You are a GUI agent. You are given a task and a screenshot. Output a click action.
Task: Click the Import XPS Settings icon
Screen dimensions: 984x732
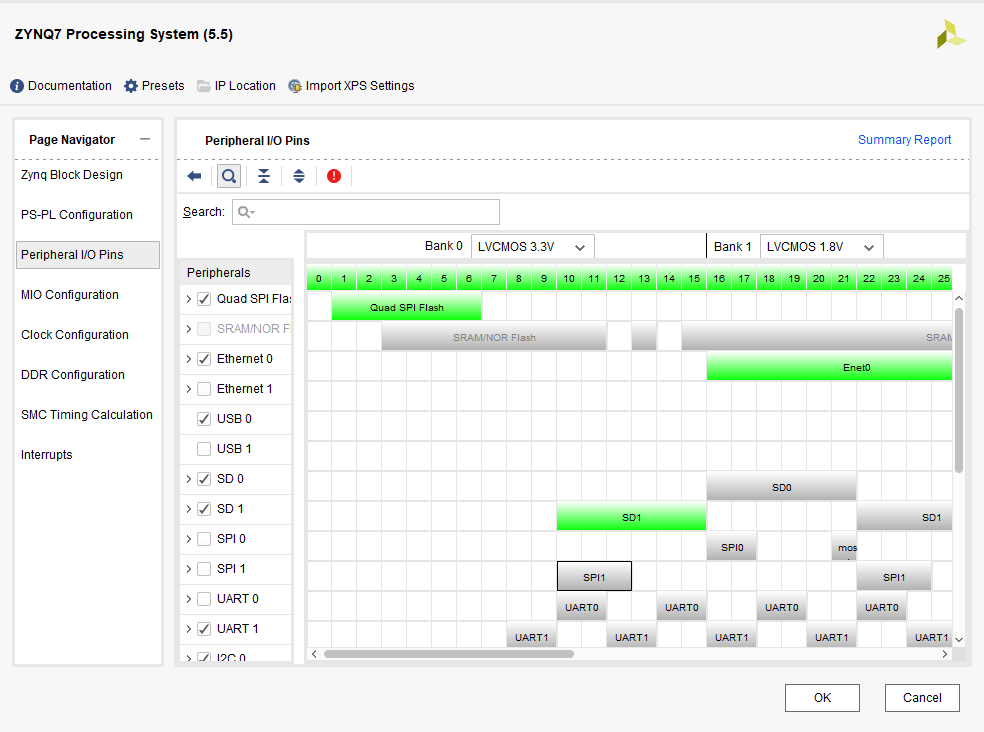(x=294, y=86)
